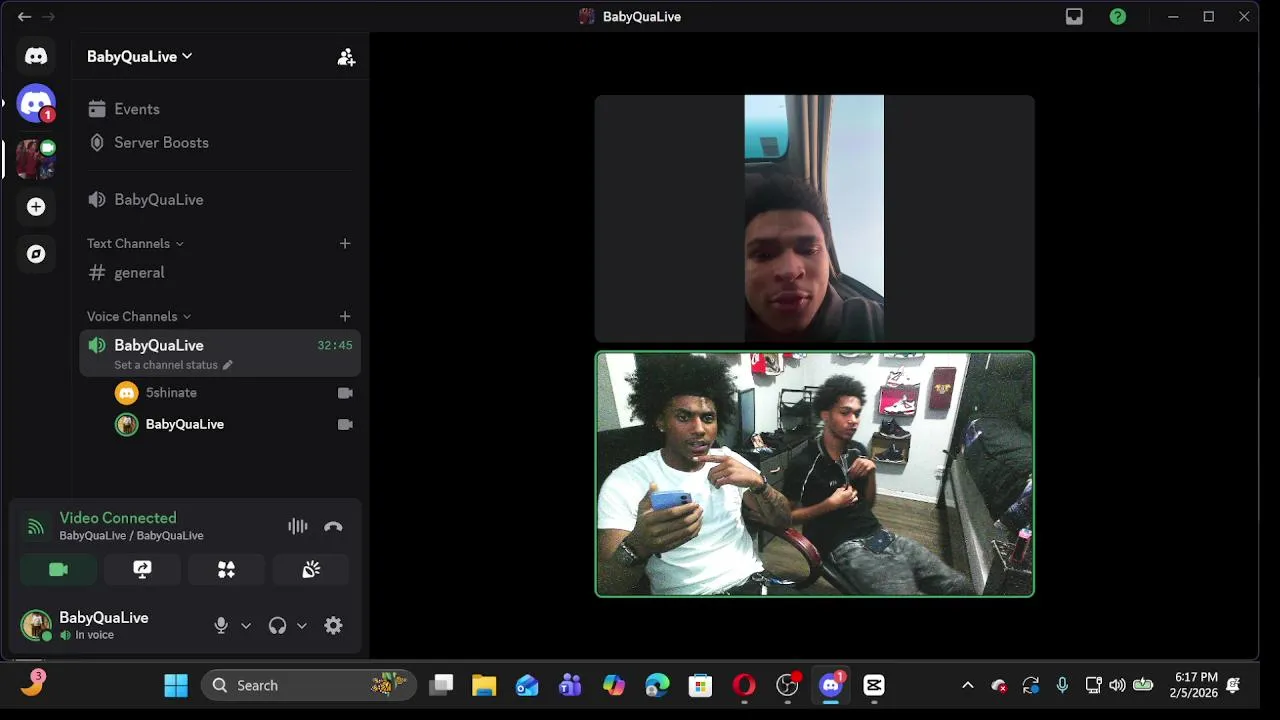Open Video Connected connection details
The height and width of the screenshot is (720, 1280).
[117, 518]
